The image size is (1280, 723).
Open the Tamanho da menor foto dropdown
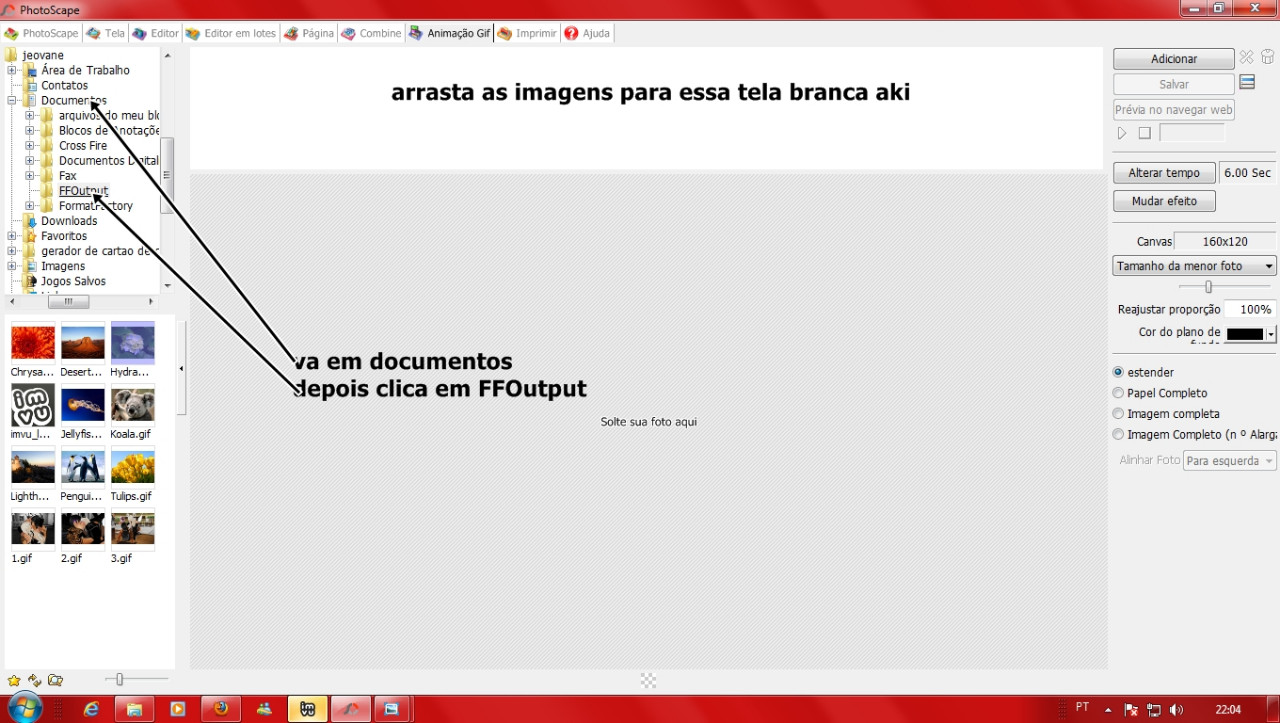tap(1194, 266)
